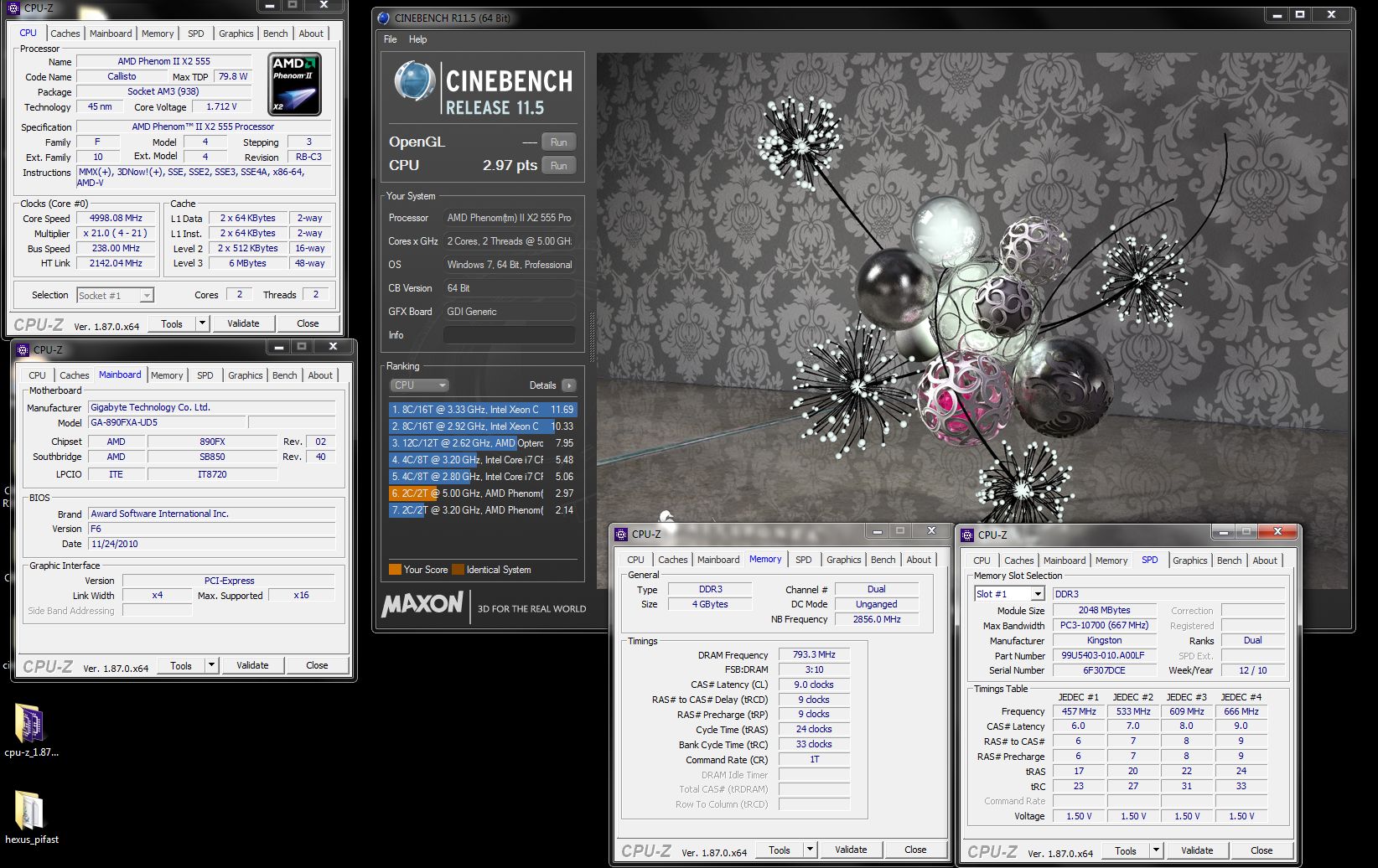Select ranking row 5 Intel Core i7 2.80 GHz
Screen dimensions: 1378x868
pyautogui.click(x=483, y=477)
